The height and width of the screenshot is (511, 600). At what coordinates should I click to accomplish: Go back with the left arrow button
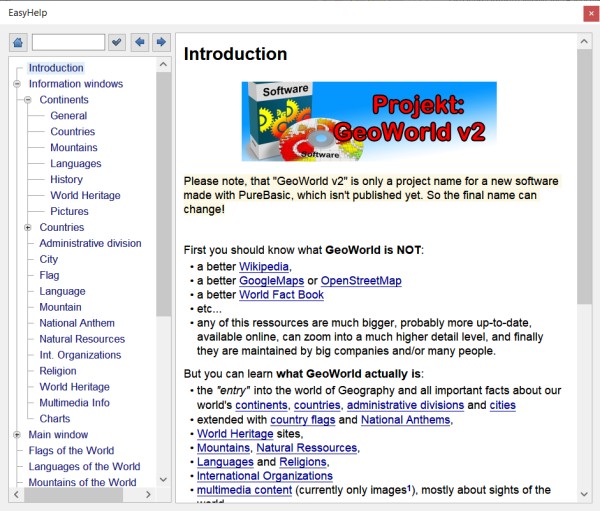tap(140, 42)
